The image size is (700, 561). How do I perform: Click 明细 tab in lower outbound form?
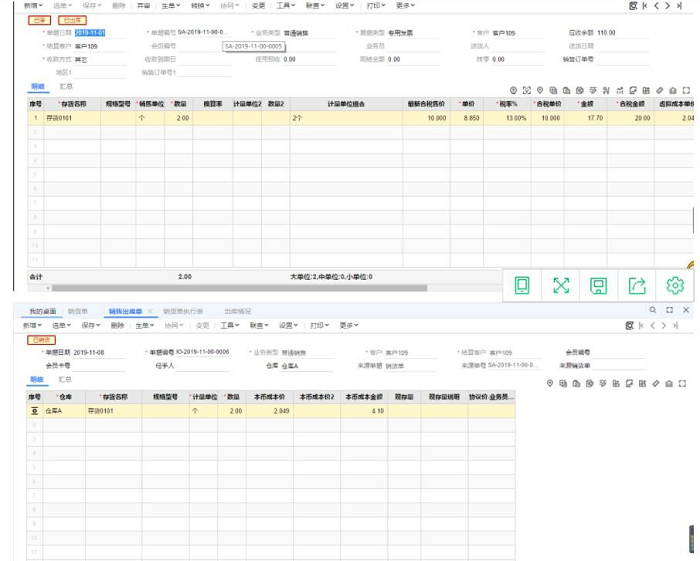[x=37, y=379]
